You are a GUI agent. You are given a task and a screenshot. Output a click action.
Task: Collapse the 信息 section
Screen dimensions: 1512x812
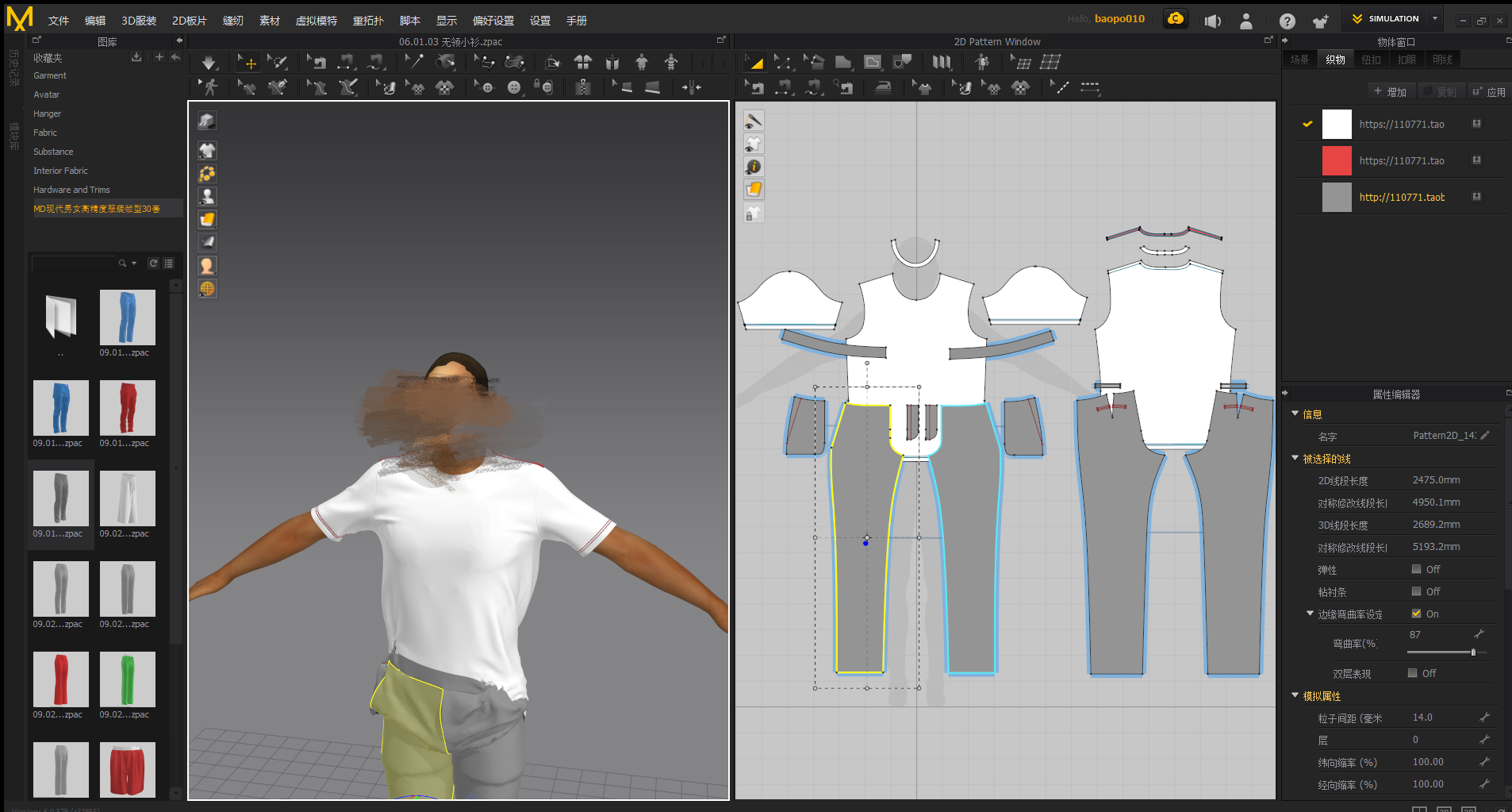(x=1295, y=414)
